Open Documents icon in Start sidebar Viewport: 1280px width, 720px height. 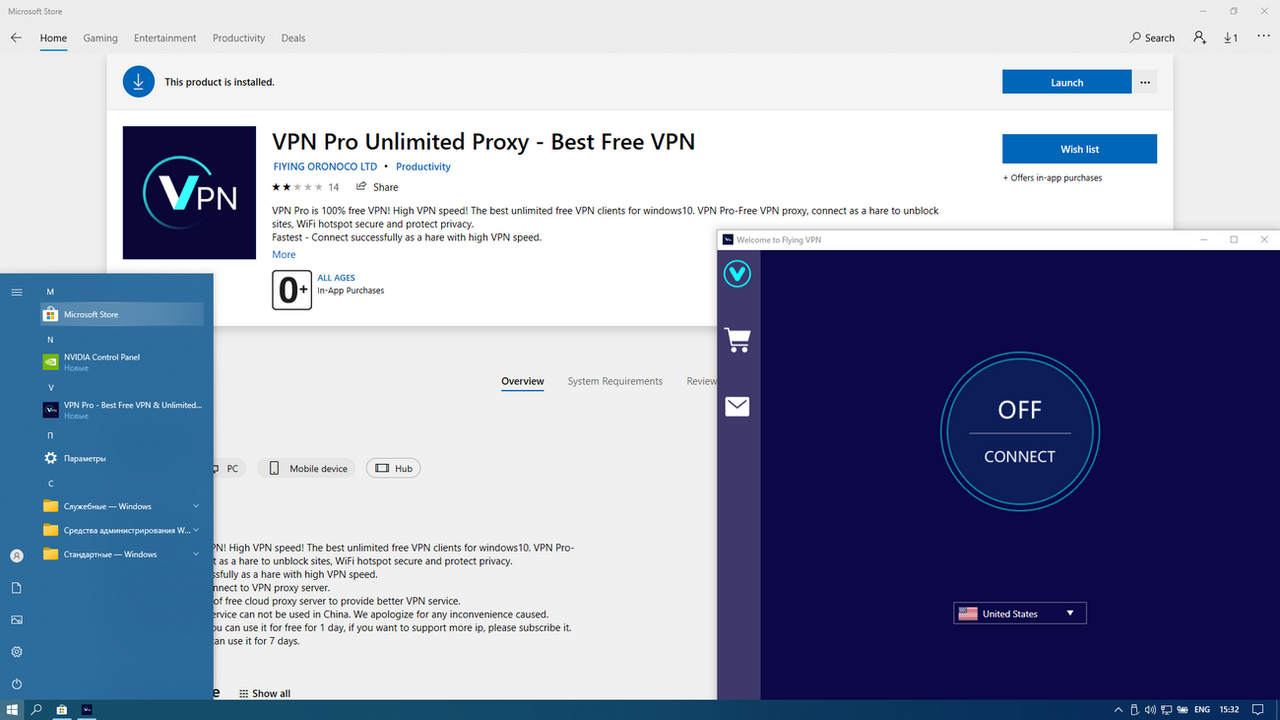pyautogui.click(x=16, y=588)
